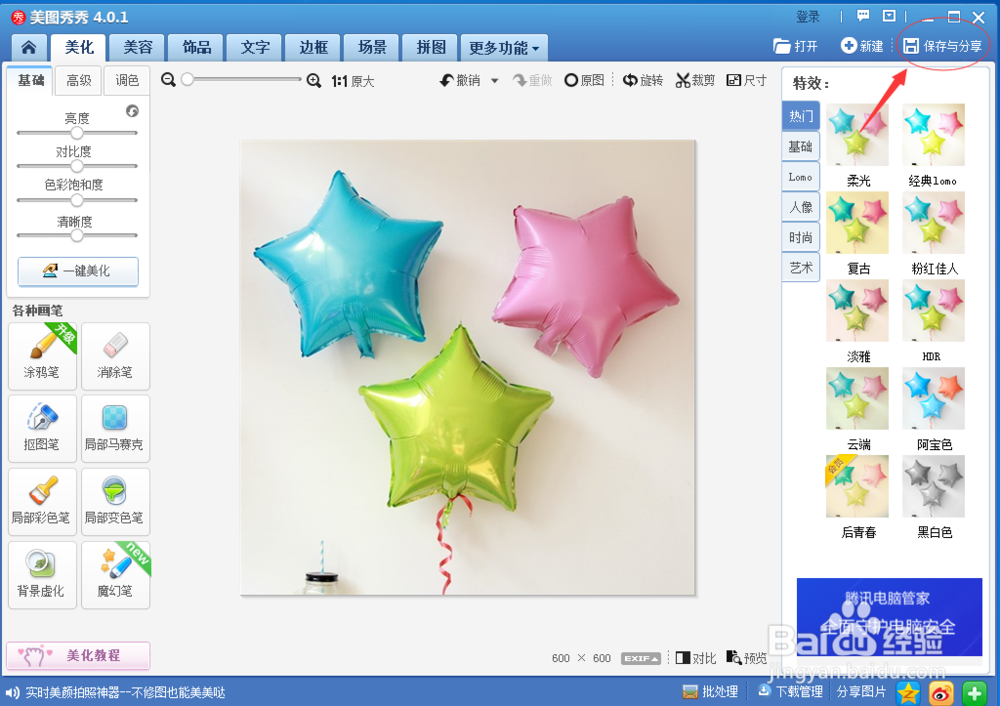
Task: Click the 清晰度 sharpness slider handle
Action: (x=77, y=235)
